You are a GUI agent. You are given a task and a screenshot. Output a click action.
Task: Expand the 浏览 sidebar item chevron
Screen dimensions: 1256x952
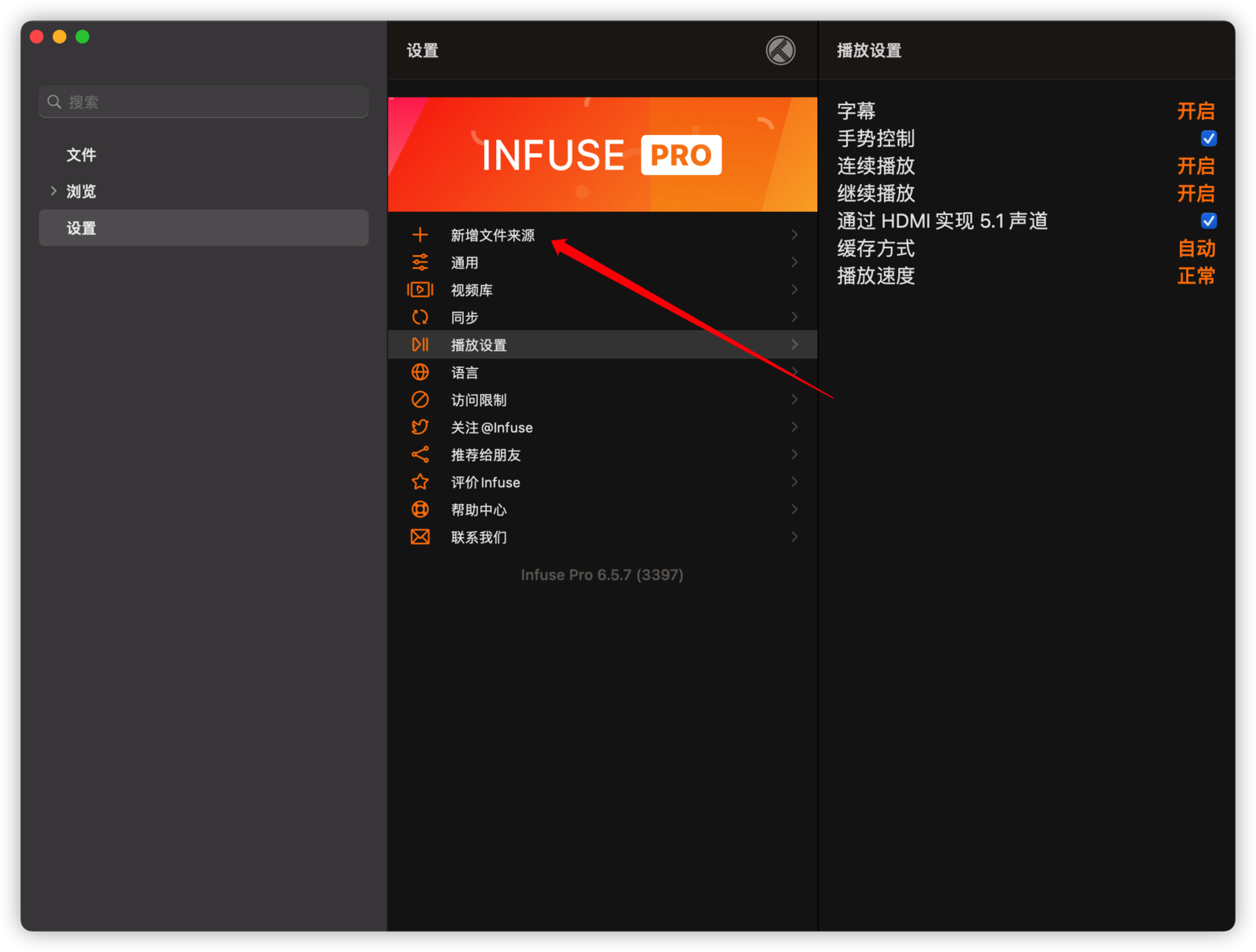pos(53,191)
